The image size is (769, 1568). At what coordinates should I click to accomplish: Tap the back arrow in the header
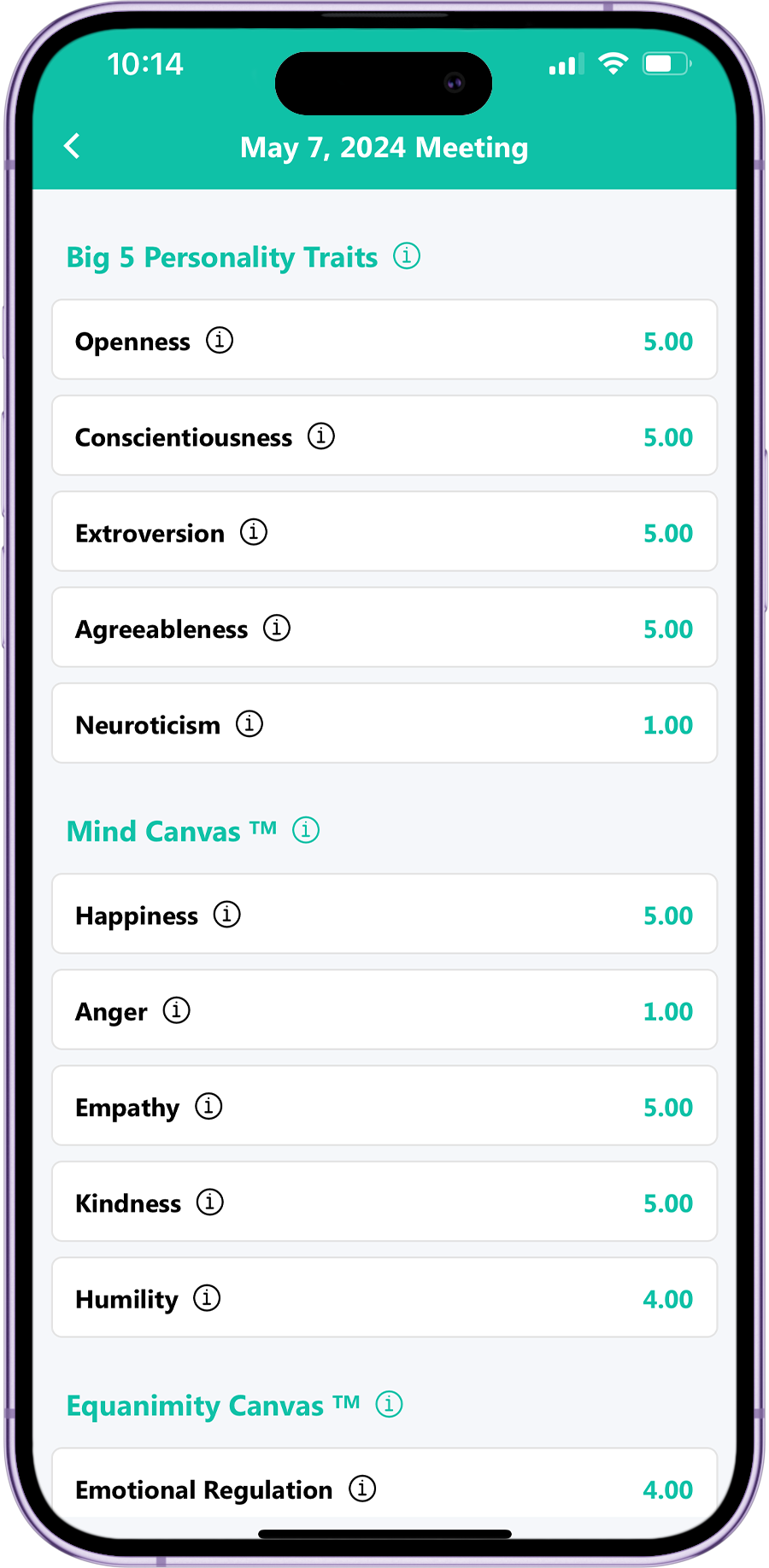pos(73,146)
